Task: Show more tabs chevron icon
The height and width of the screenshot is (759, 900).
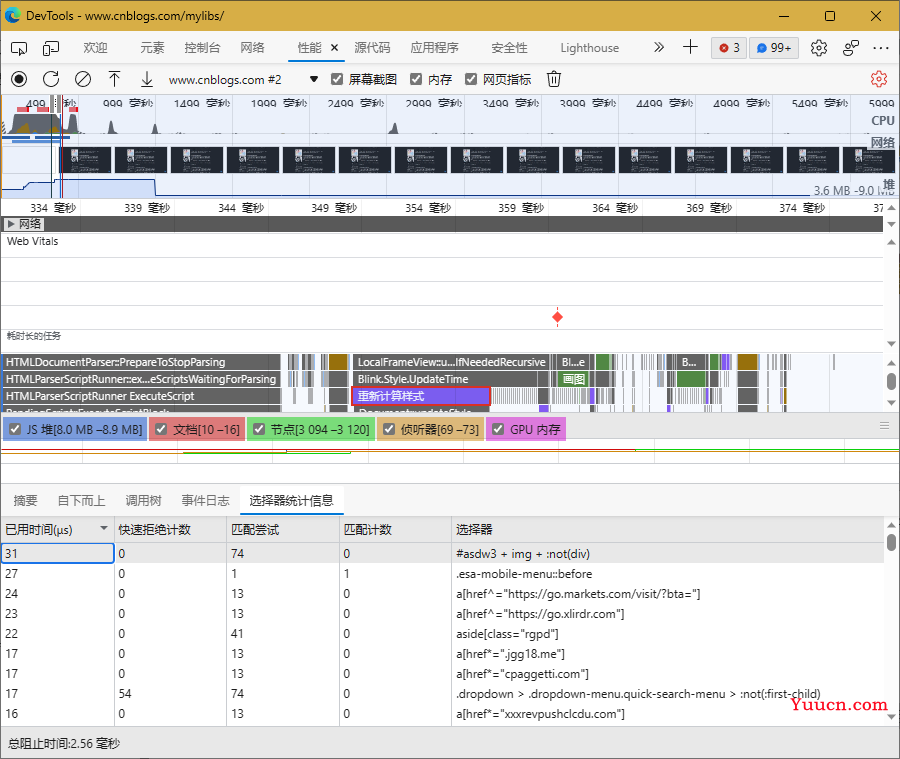Action: [x=659, y=48]
